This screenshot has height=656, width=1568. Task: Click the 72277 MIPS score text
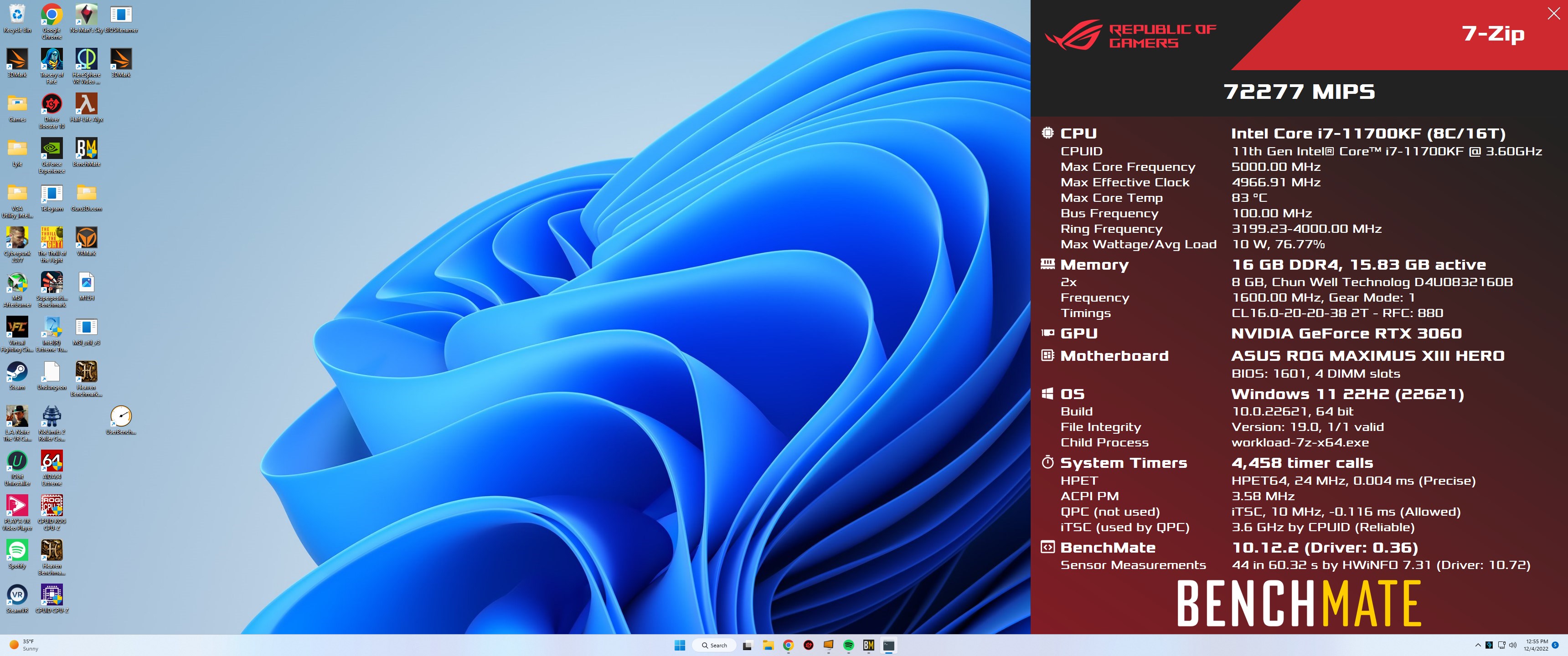click(x=1299, y=92)
